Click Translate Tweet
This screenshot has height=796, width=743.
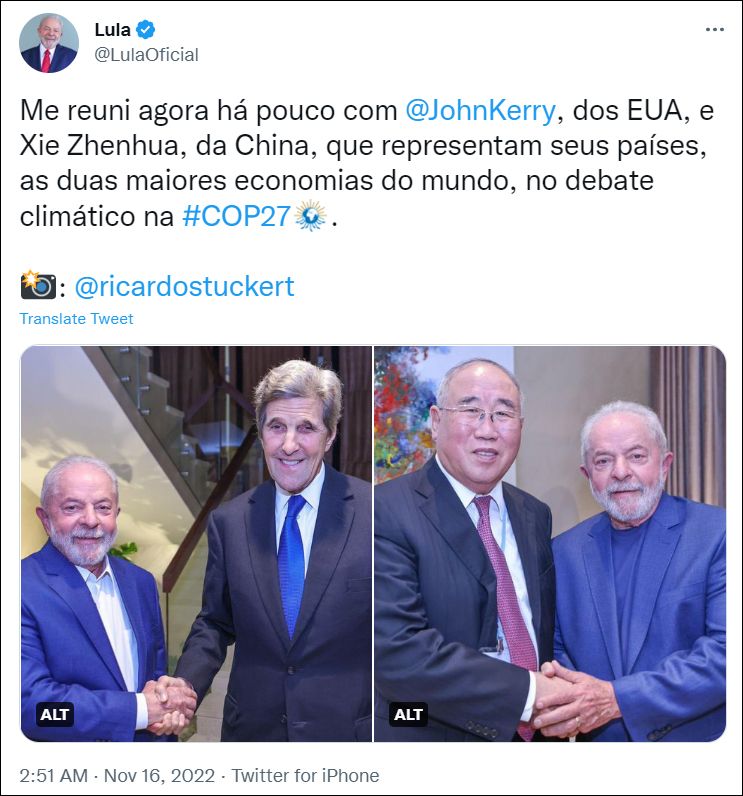coord(76,319)
